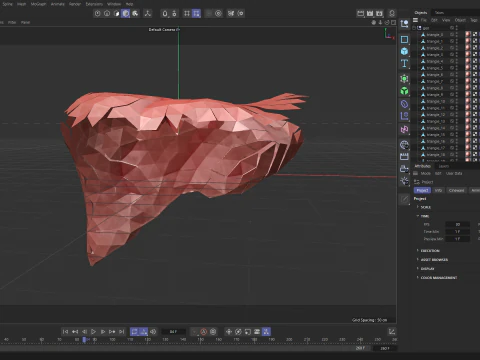This screenshot has width=480, height=360.
Task: Click the Cube primitive icon in the side palette
Action: coord(404,51)
